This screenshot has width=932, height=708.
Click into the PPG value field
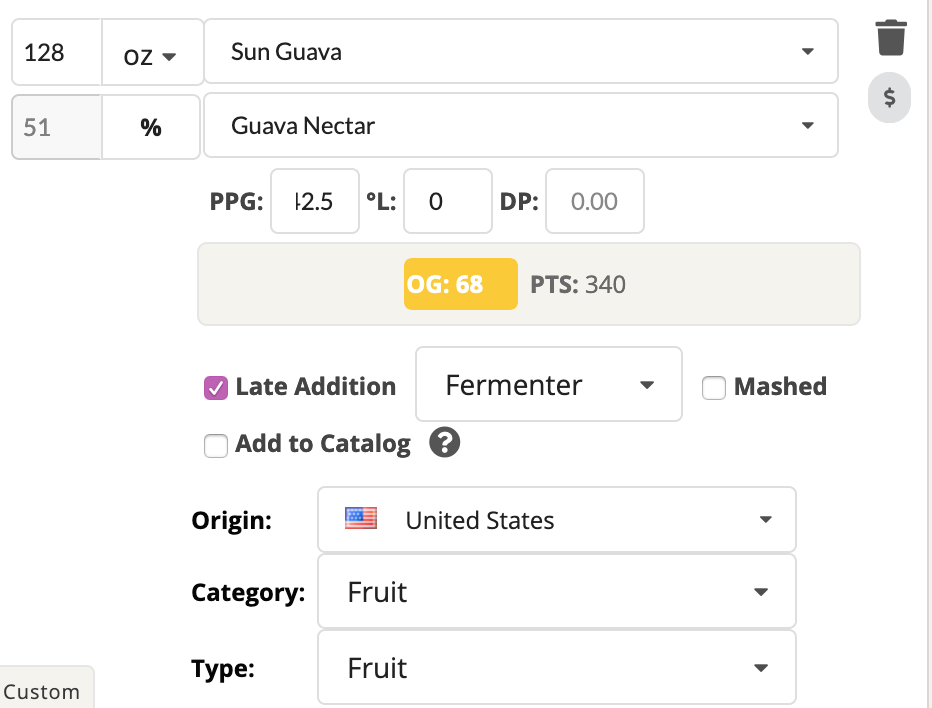(315, 202)
